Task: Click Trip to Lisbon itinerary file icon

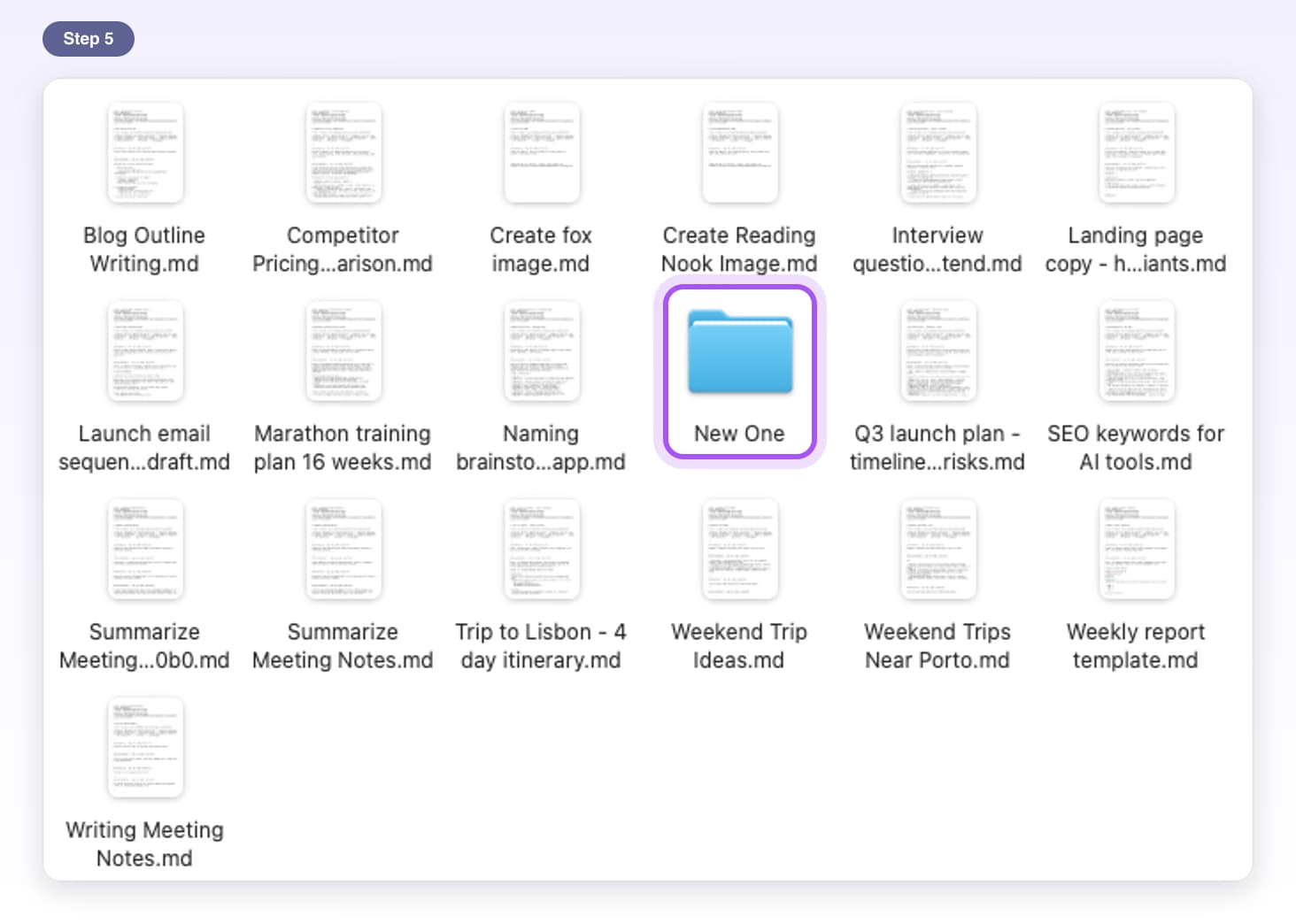Action: tap(541, 550)
